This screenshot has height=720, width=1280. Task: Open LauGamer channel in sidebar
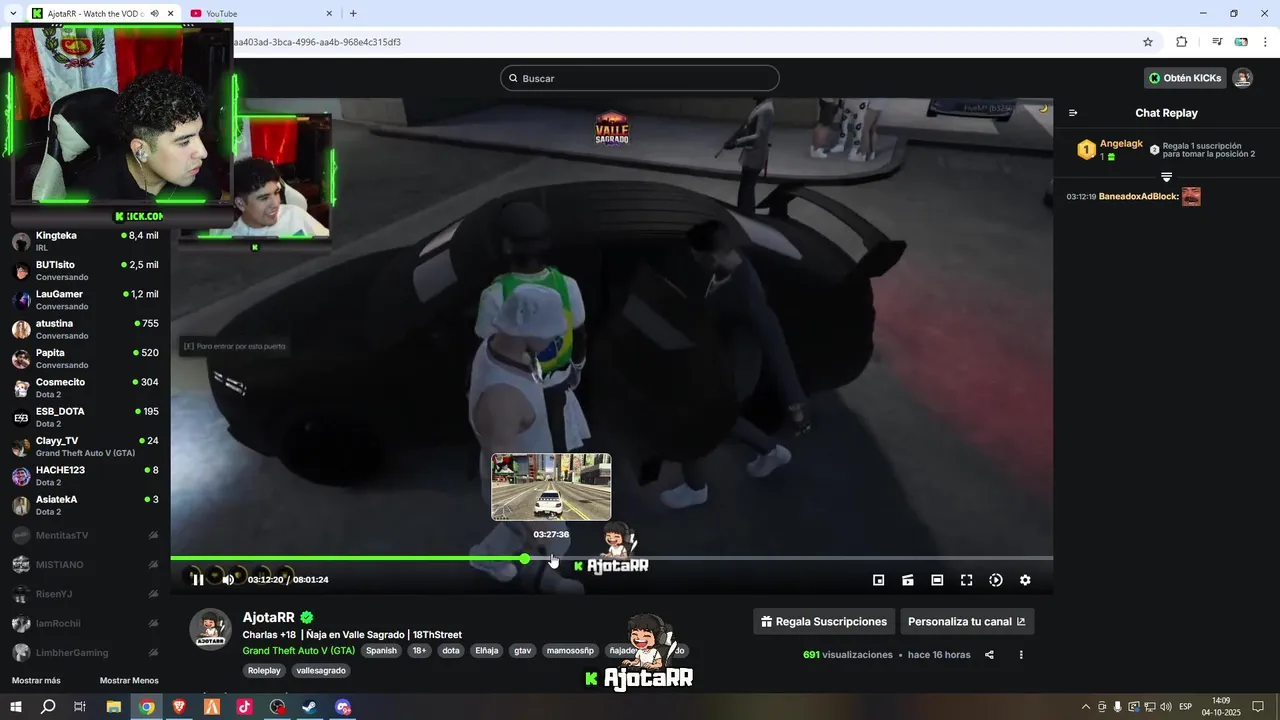pos(85,299)
